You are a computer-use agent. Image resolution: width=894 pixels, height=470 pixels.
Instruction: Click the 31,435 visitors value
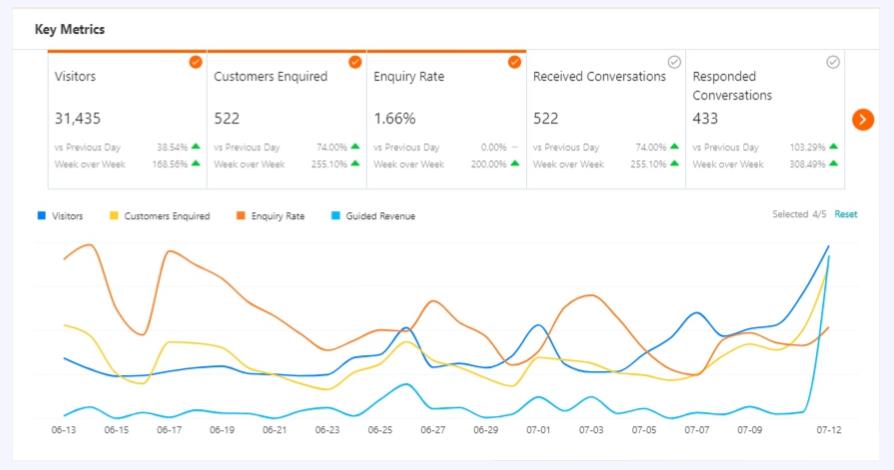click(x=78, y=118)
